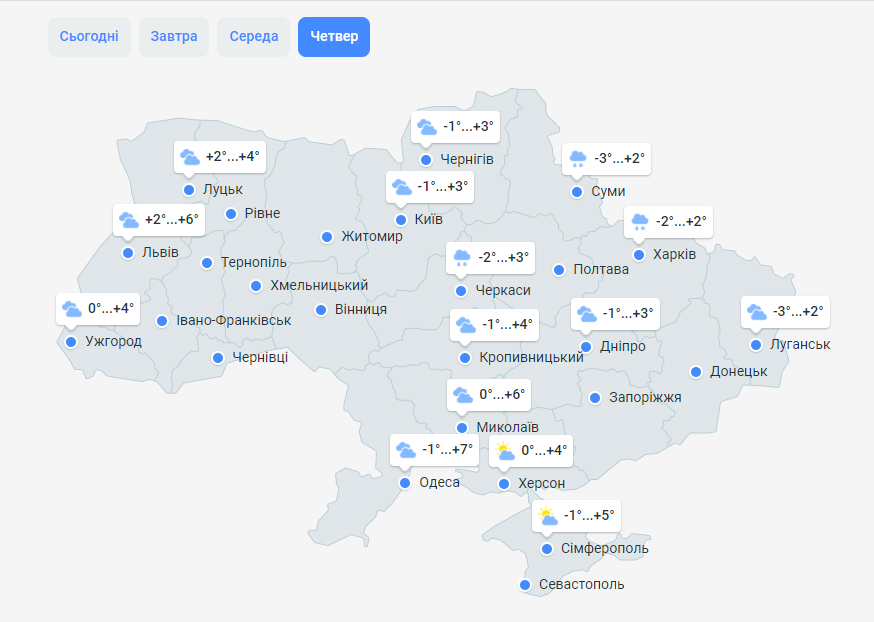The image size is (874, 622).
Task: Click the Херсон temperature 0°...+4°
Action: [x=544, y=450]
